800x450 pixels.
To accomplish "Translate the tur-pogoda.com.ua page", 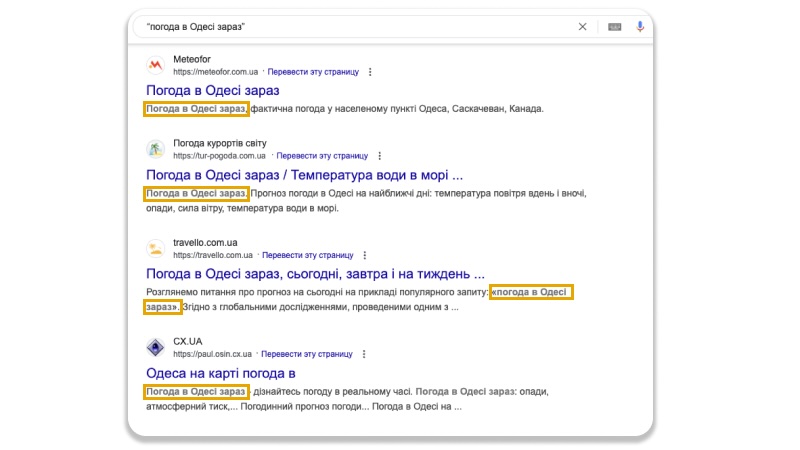I will (x=322, y=156).
